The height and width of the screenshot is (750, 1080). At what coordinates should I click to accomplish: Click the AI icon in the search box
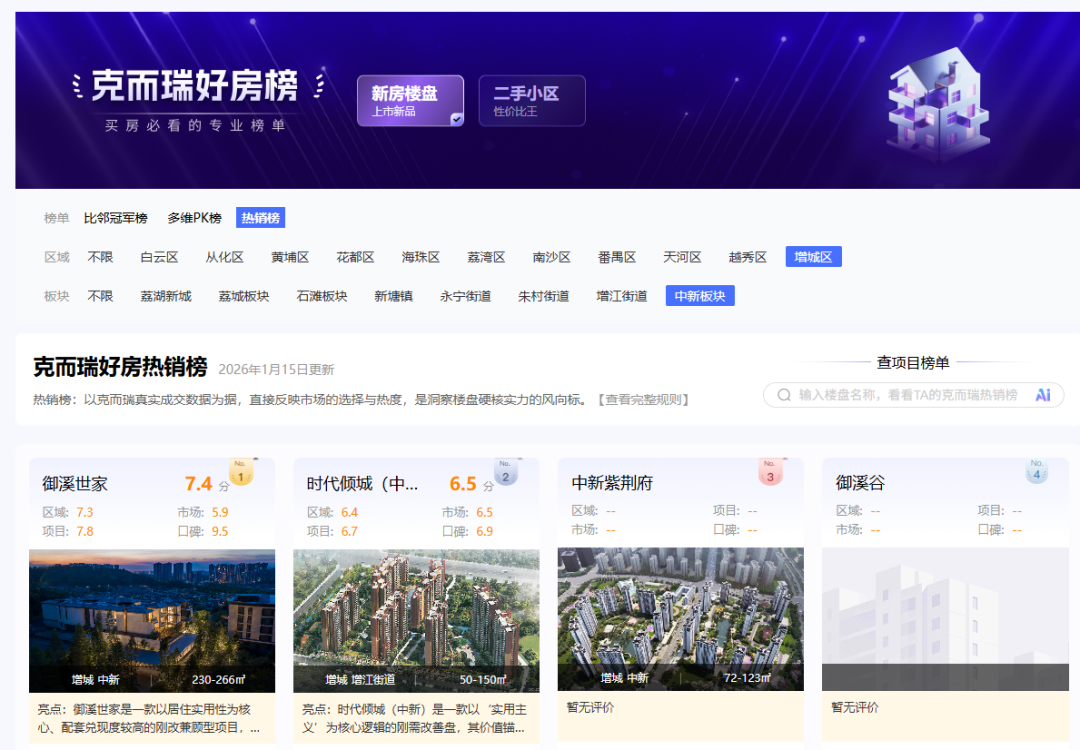click(x=1043, y=395)
